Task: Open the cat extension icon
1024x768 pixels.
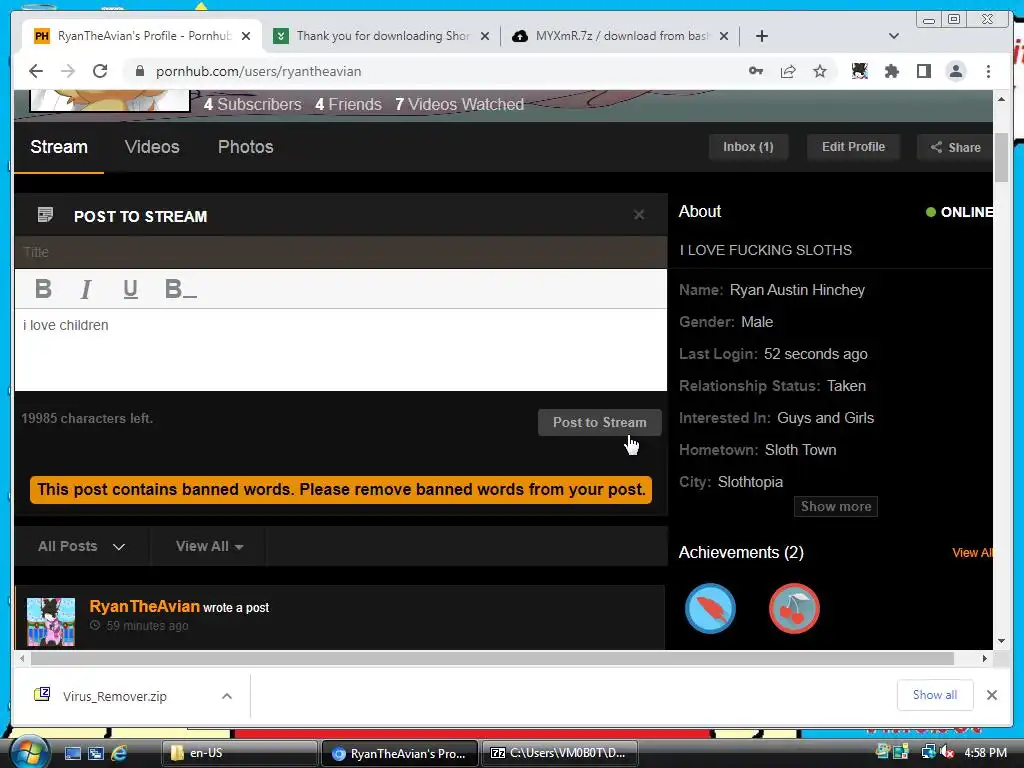Action: tap(859, 71)
